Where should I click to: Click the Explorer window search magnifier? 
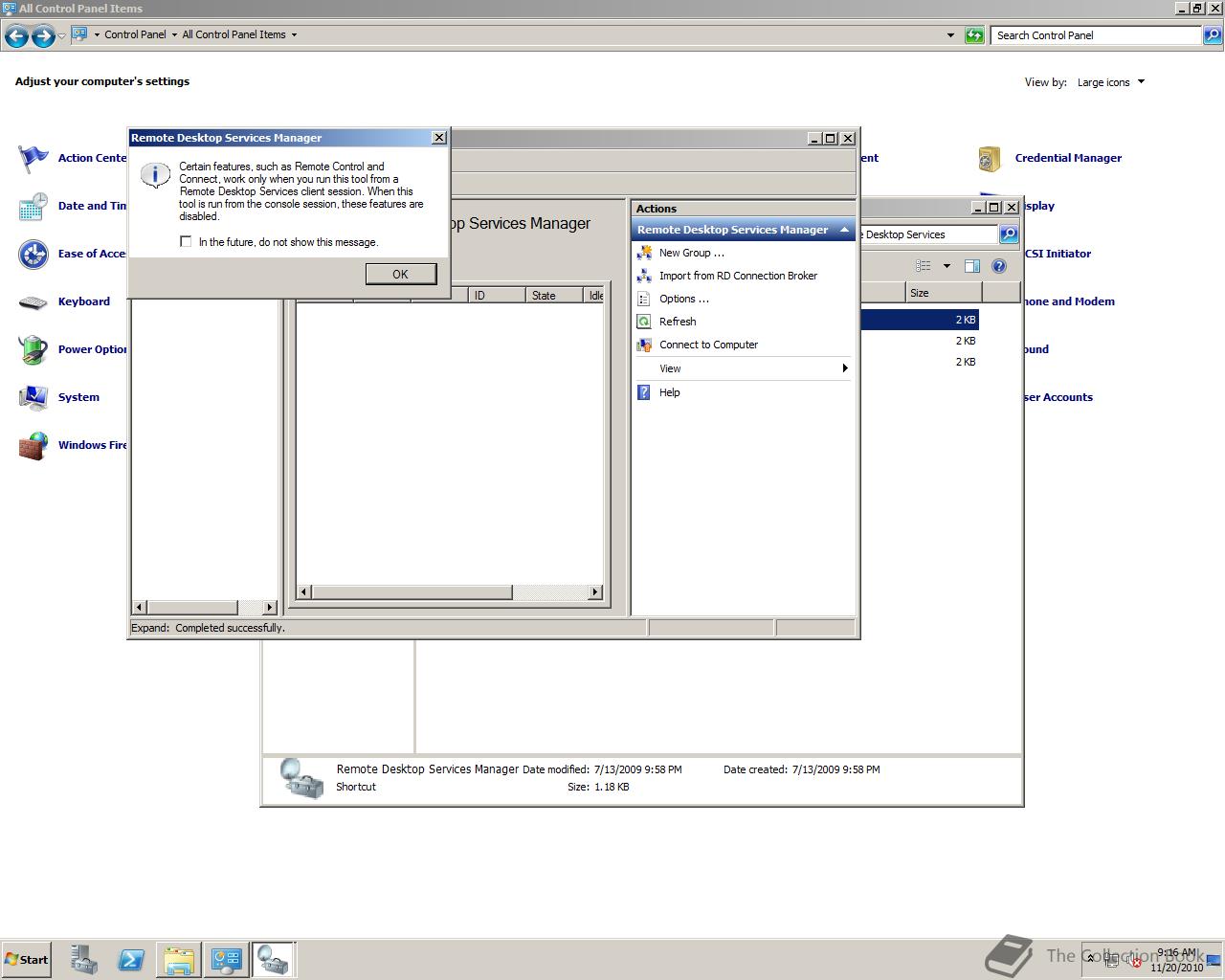coord(1009,234)
